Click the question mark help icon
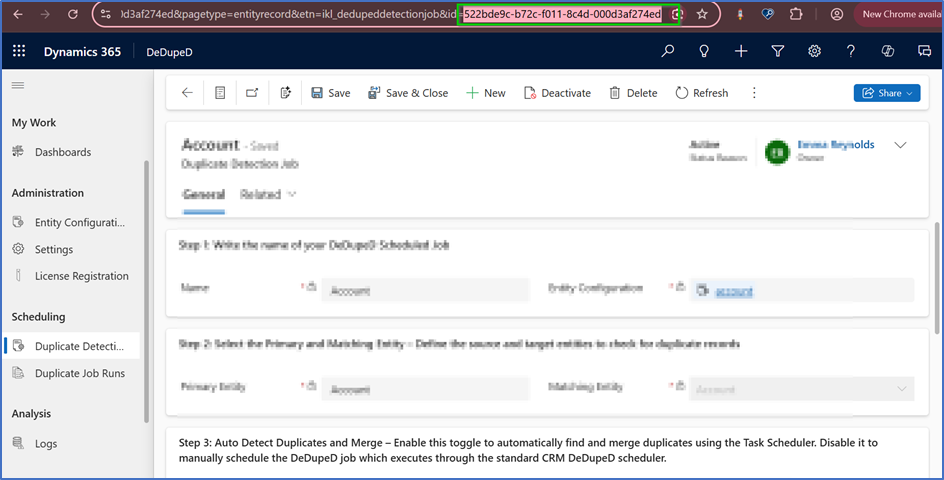The image size is (944, 480). 851,51
